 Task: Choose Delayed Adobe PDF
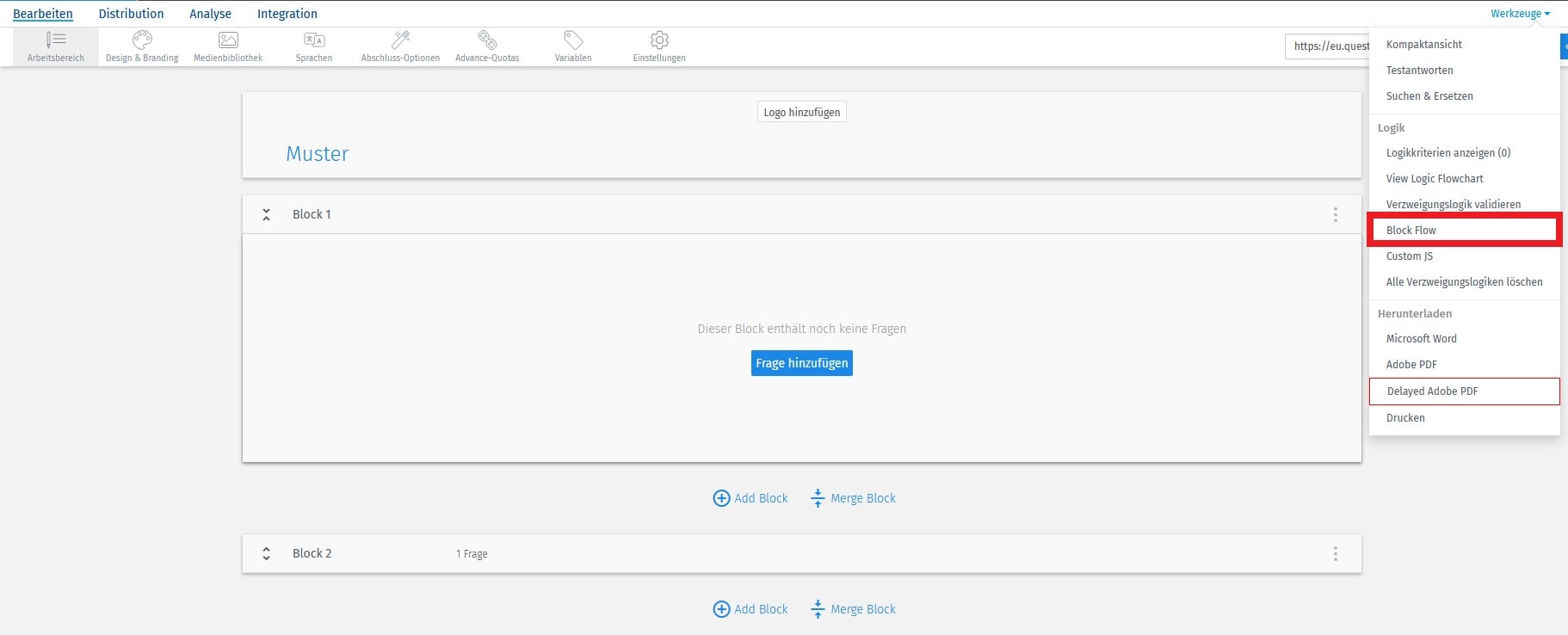click(x=1464, y=391)
